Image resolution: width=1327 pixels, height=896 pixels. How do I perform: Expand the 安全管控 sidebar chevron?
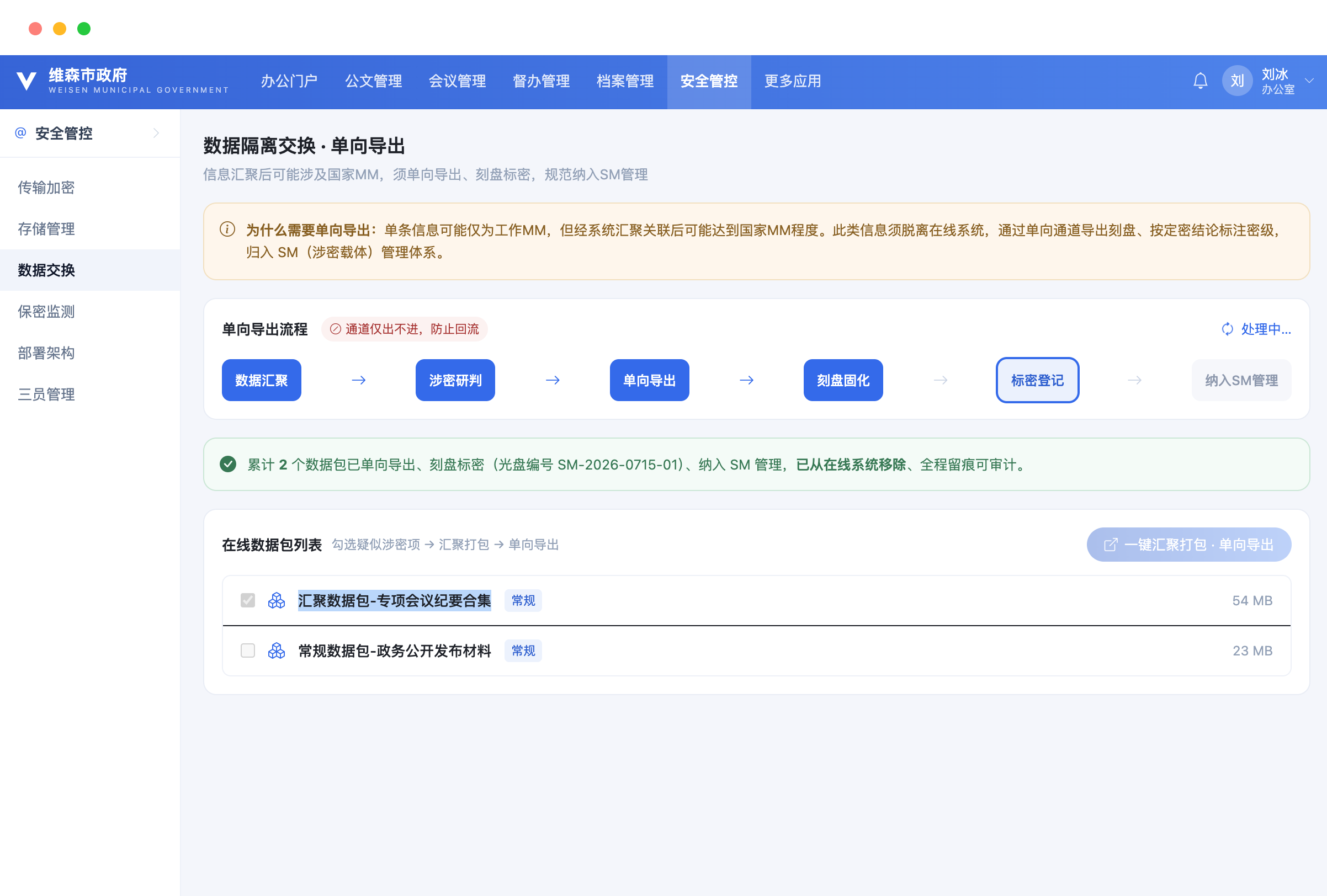(156, 133)
